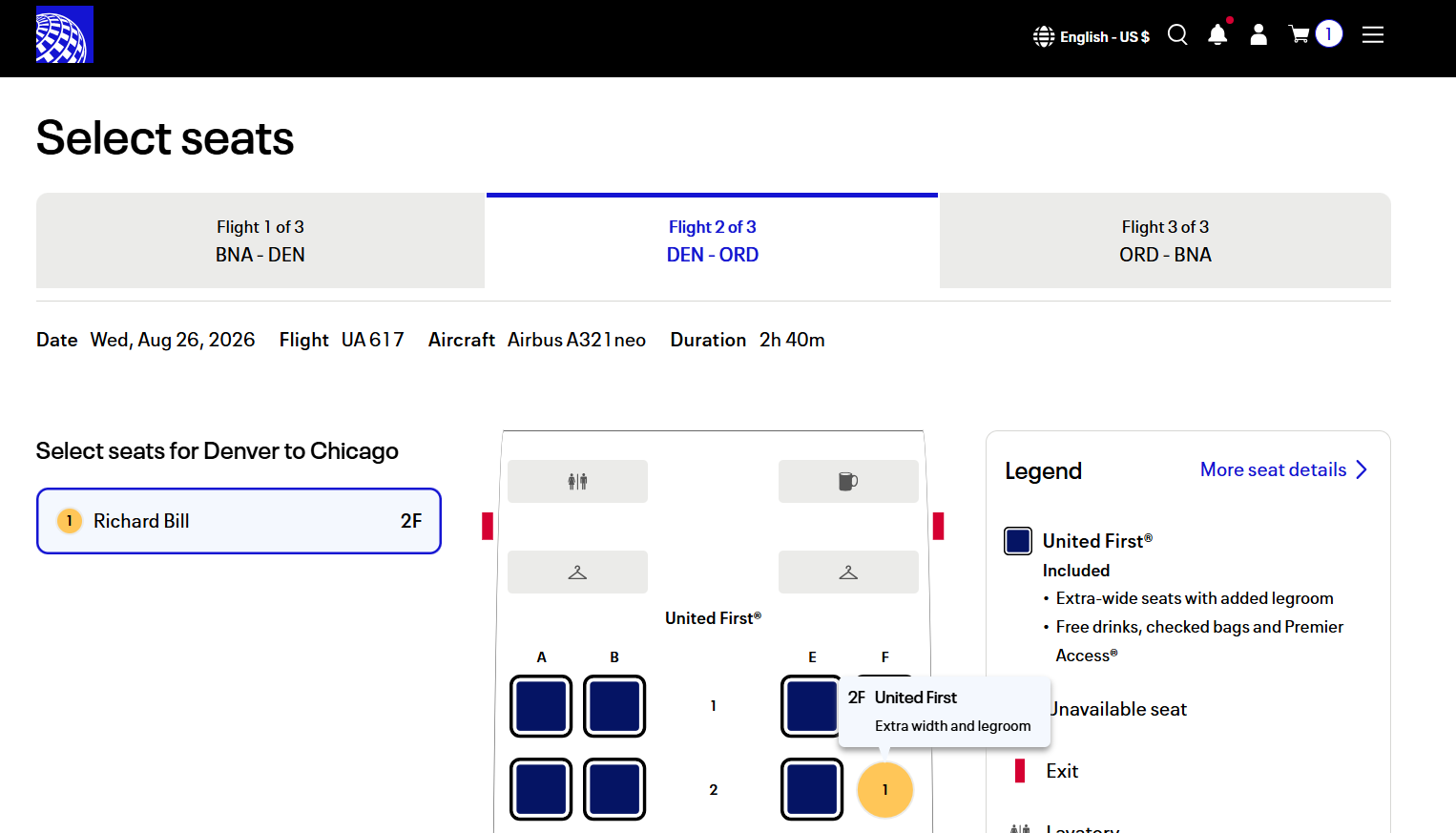
Task: Select the Flight 2 of 3 DEN - ORD tab
Action: click(x=712, y=240)
